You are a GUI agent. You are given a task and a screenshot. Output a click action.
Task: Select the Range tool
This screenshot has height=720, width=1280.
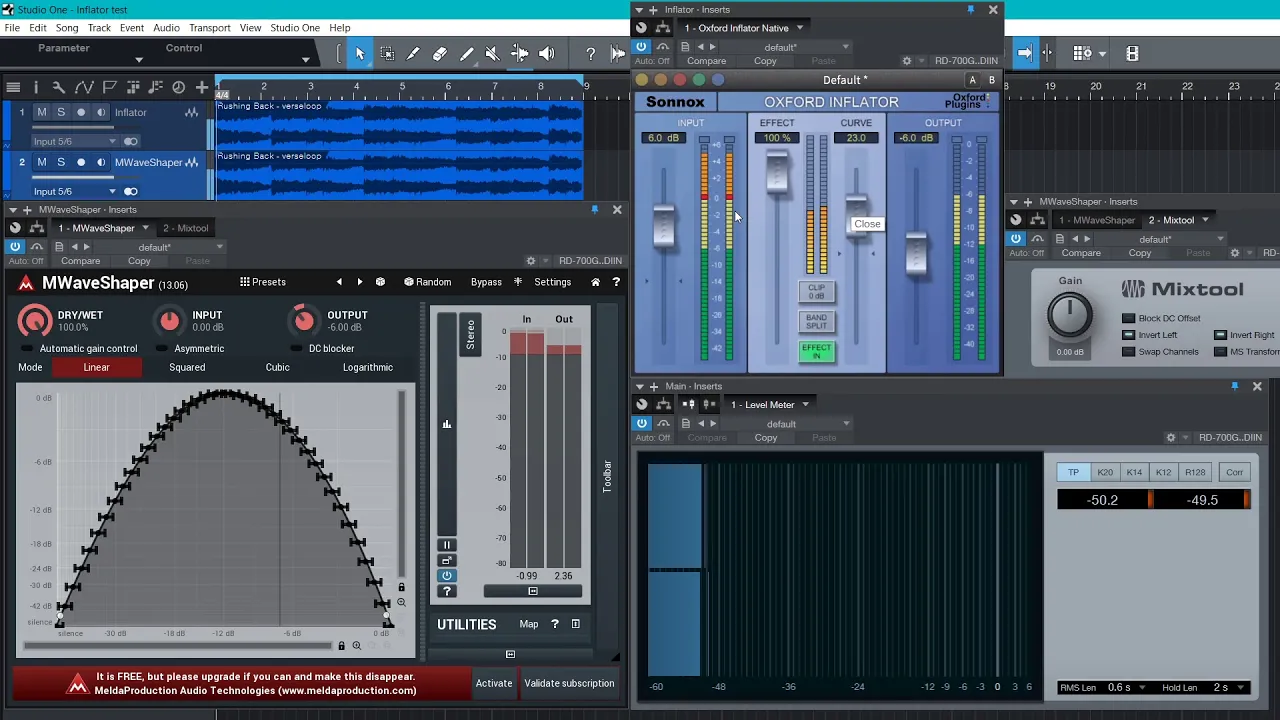tap(387, 54)
